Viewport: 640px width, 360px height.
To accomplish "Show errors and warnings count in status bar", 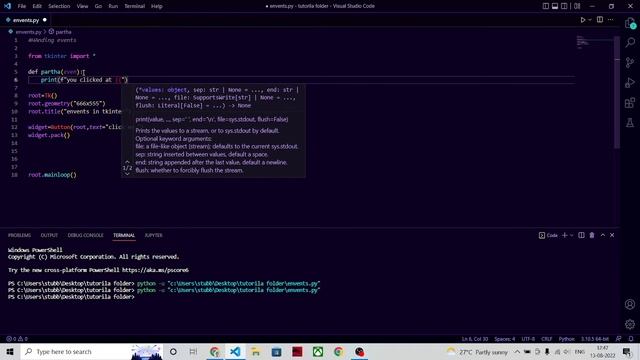I will [17, 339].
